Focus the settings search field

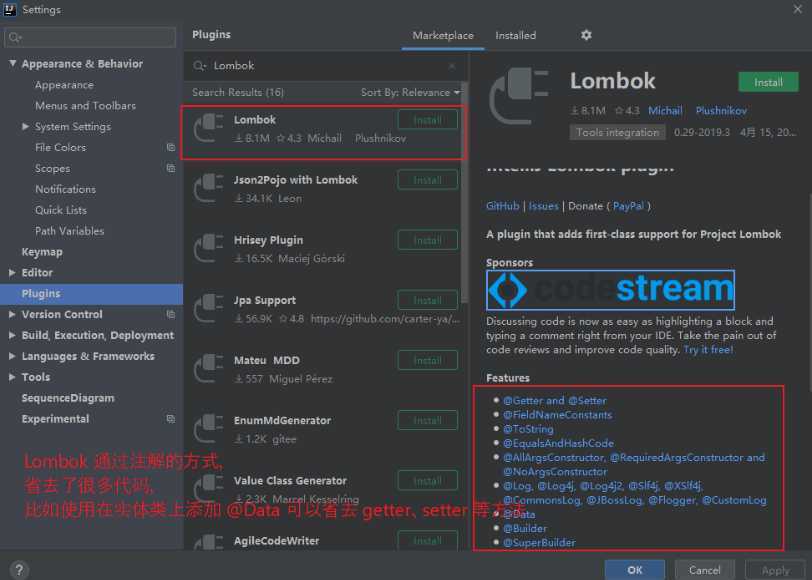tap(90, 37)
